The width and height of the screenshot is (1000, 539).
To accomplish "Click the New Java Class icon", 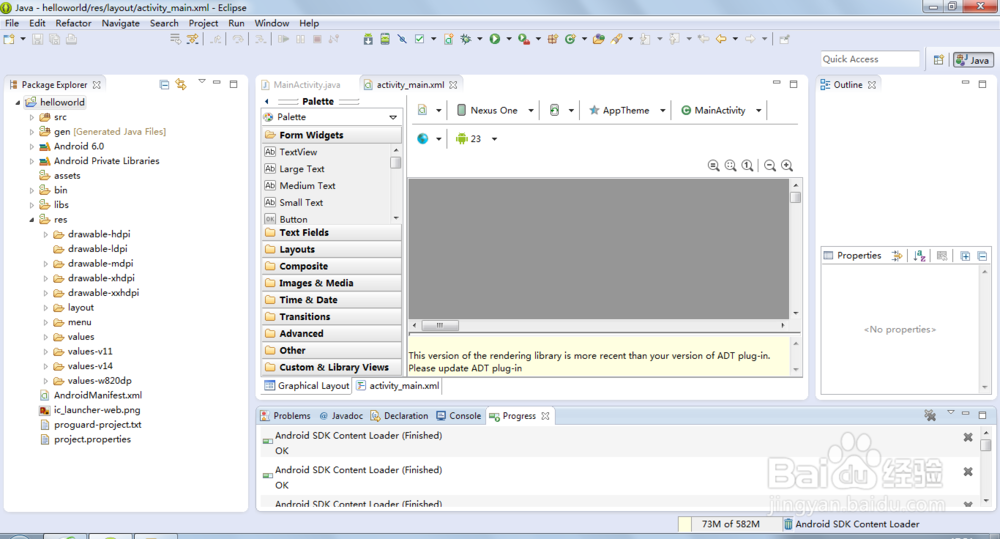I will 570,39.
